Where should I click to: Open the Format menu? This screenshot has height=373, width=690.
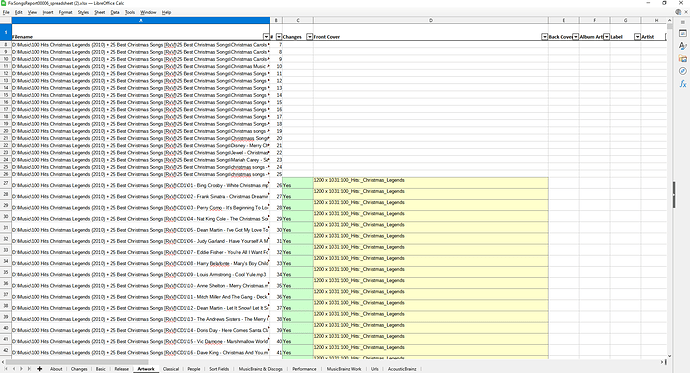66,12
